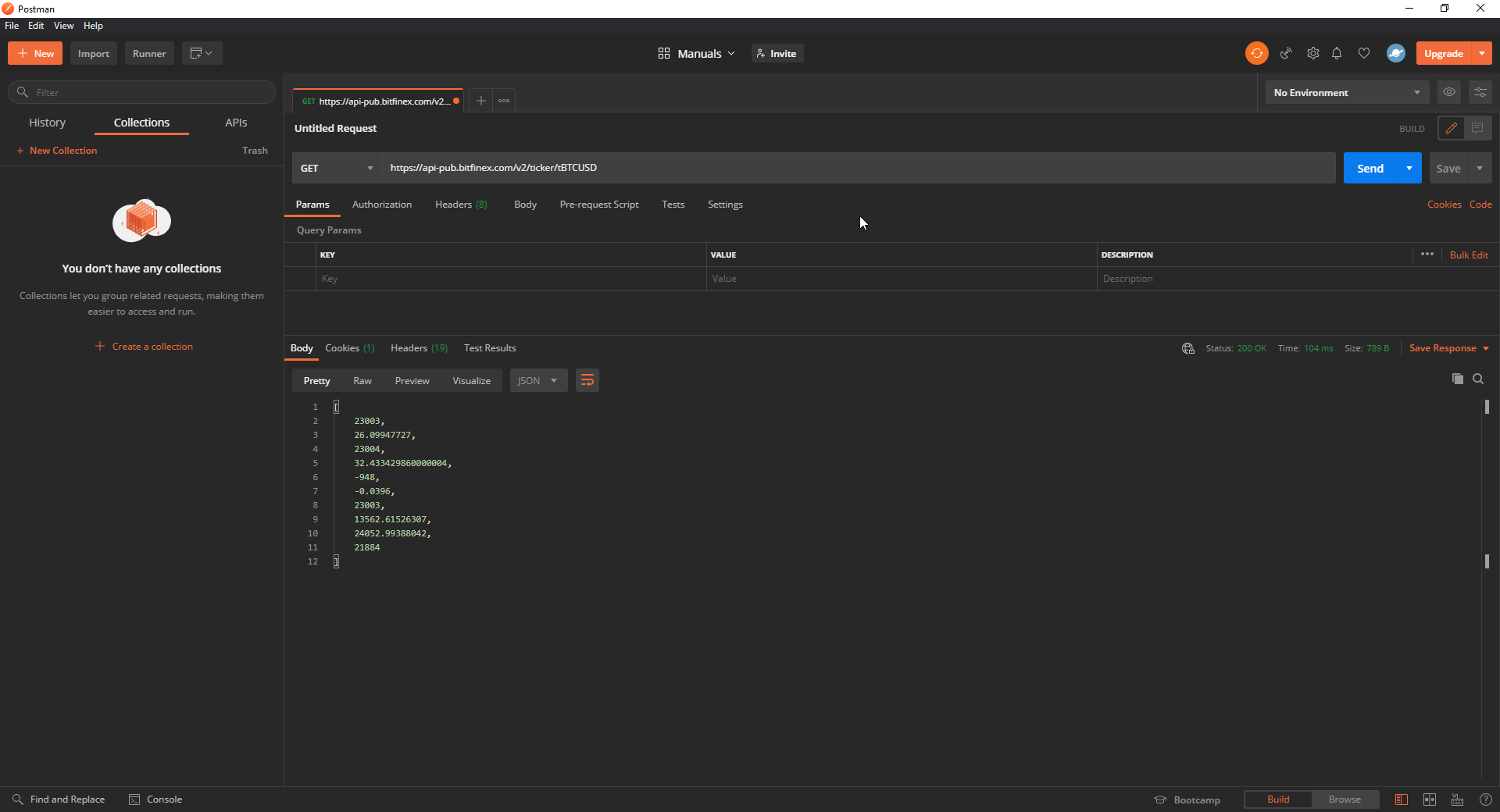Screen dimensions: 1500x812
Task: Open the Save Response dropdown
Action: pyautogui.click(x=1449, y=348)
